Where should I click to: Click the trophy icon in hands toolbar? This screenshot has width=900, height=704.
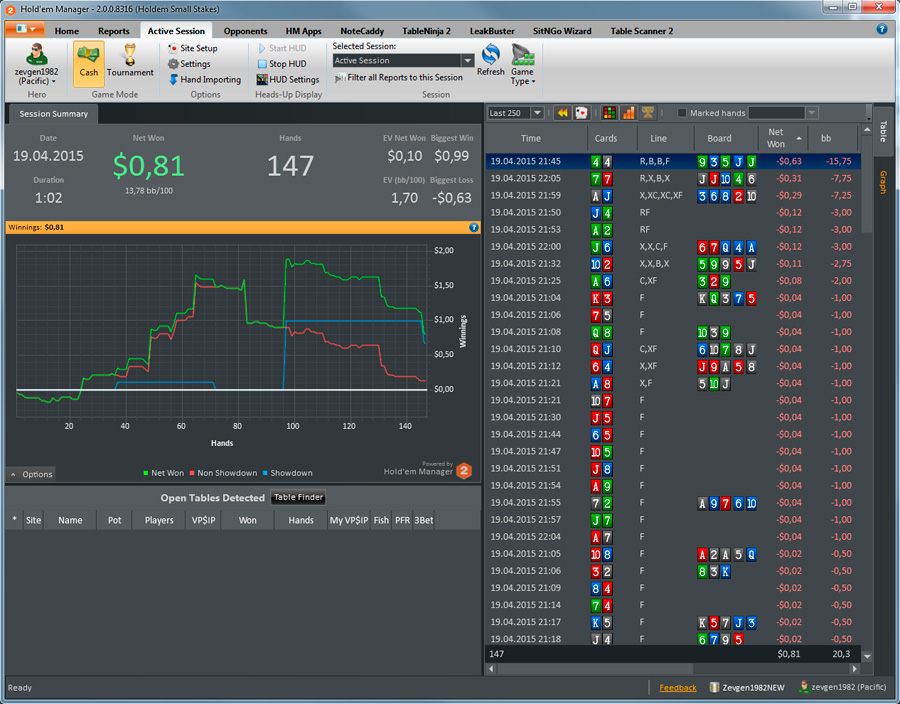point(648,113)
